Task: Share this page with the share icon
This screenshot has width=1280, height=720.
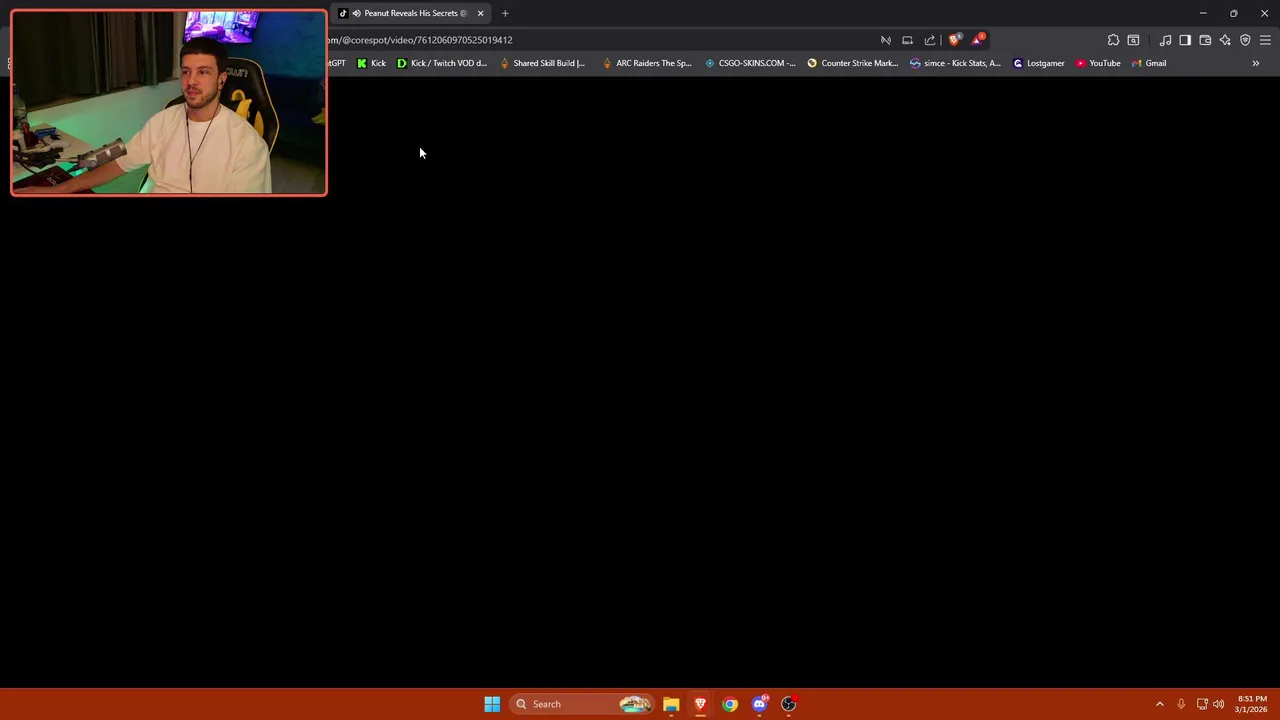Action: (930, 40)
